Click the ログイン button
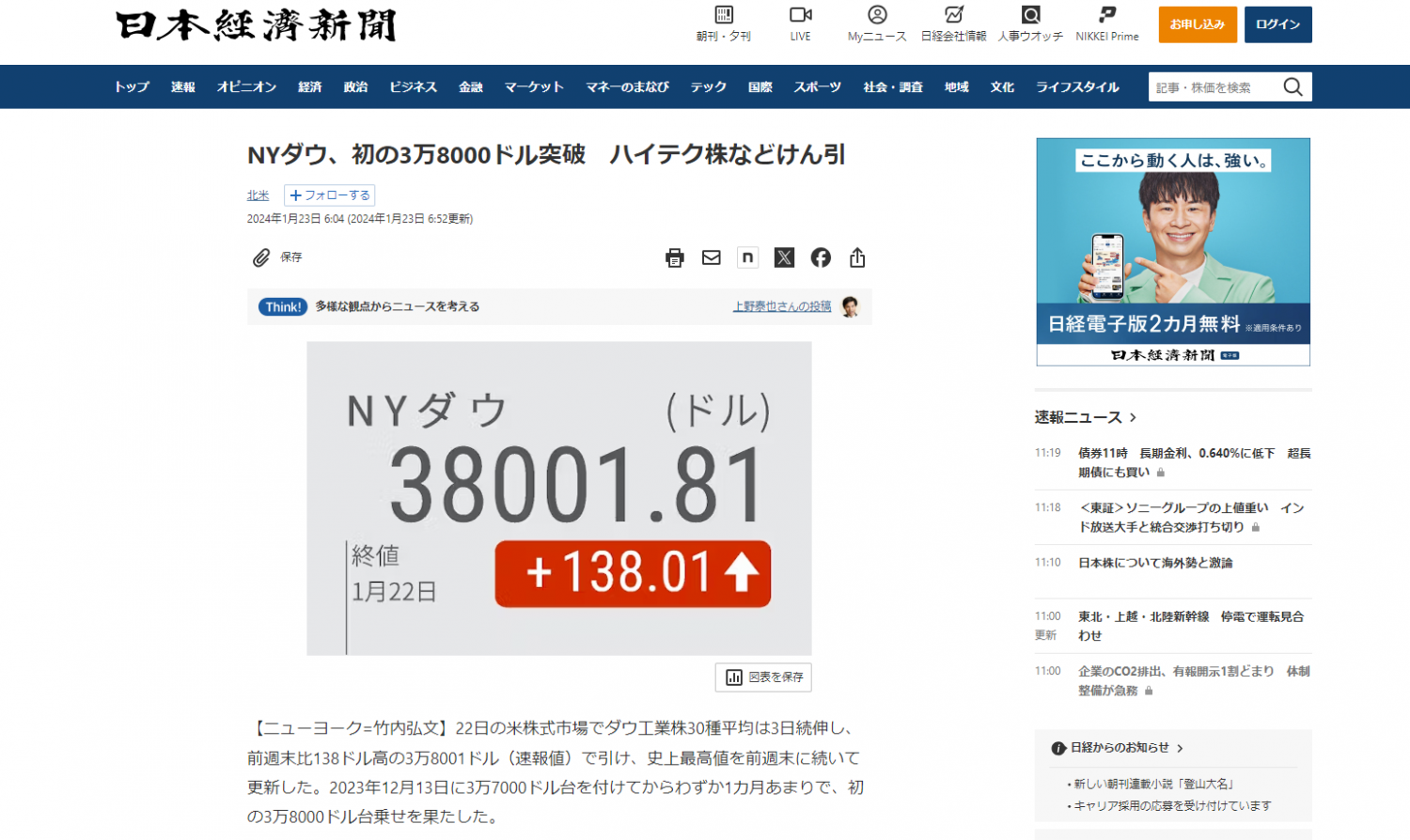Screen dimensions: 1410x840 tap(1277, 24)
